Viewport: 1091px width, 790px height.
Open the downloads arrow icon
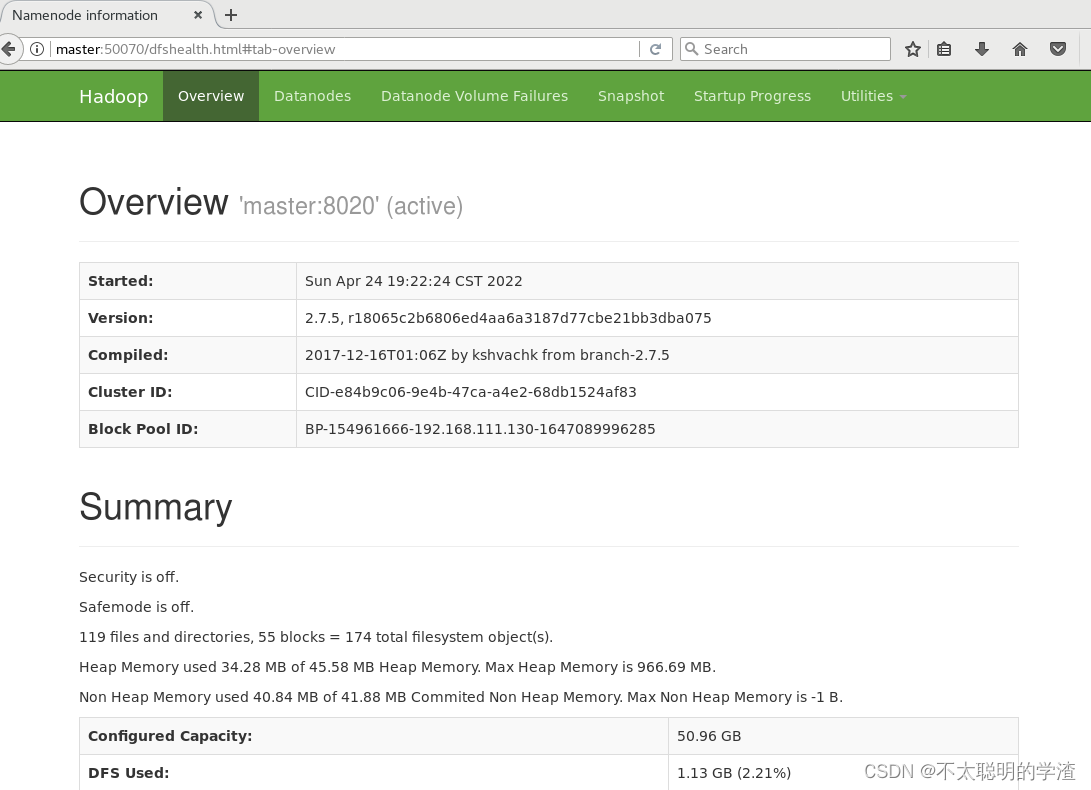click(x=982, y=49)
